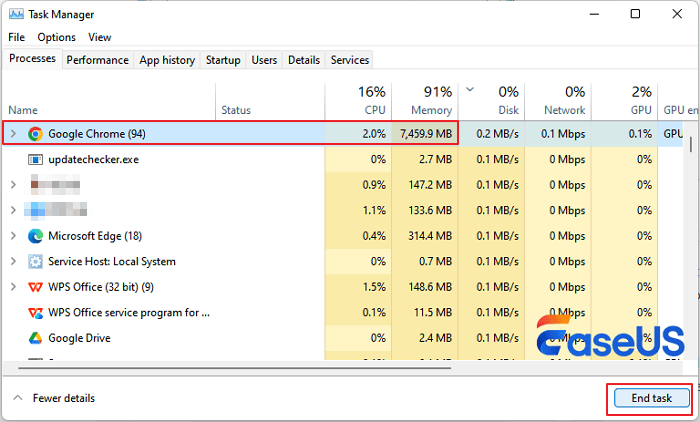The width and height of the screenshot is (700, 422).
Task: Click the Google Drive icon
Action: (x=35, y=338)
